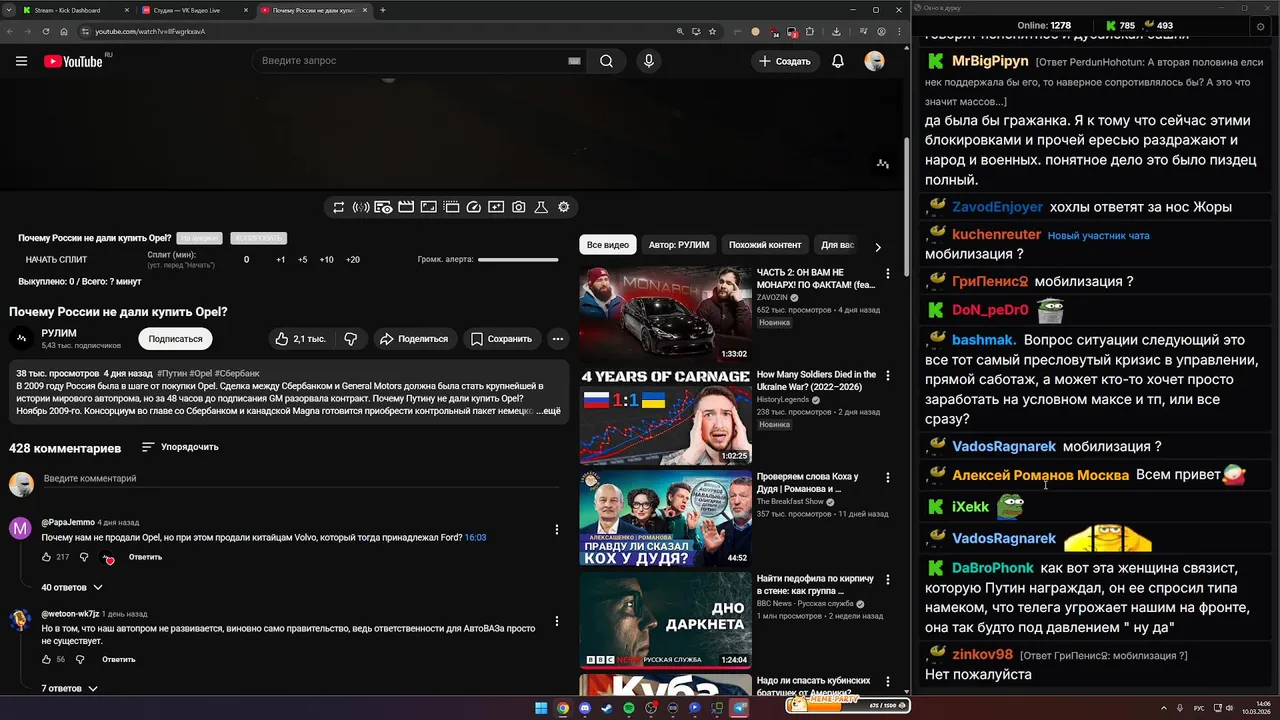Click the 'Поделиться' share button
Image resolution: width=1280 pixels, height=720 pixels.
point(414,339)
